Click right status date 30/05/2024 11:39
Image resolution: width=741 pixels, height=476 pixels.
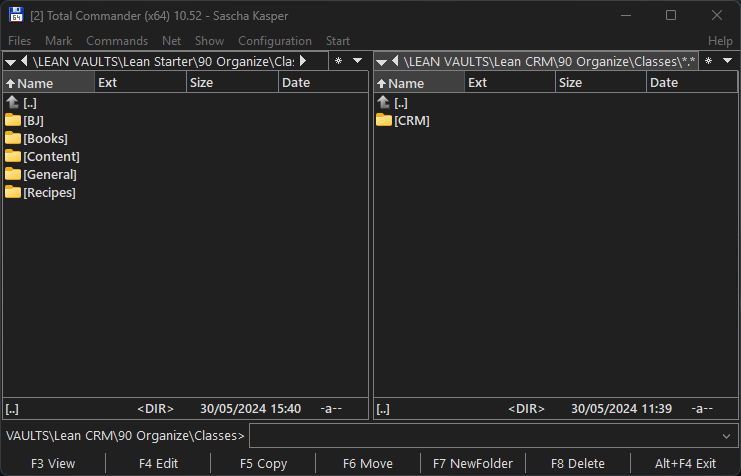tap(621, 408)
